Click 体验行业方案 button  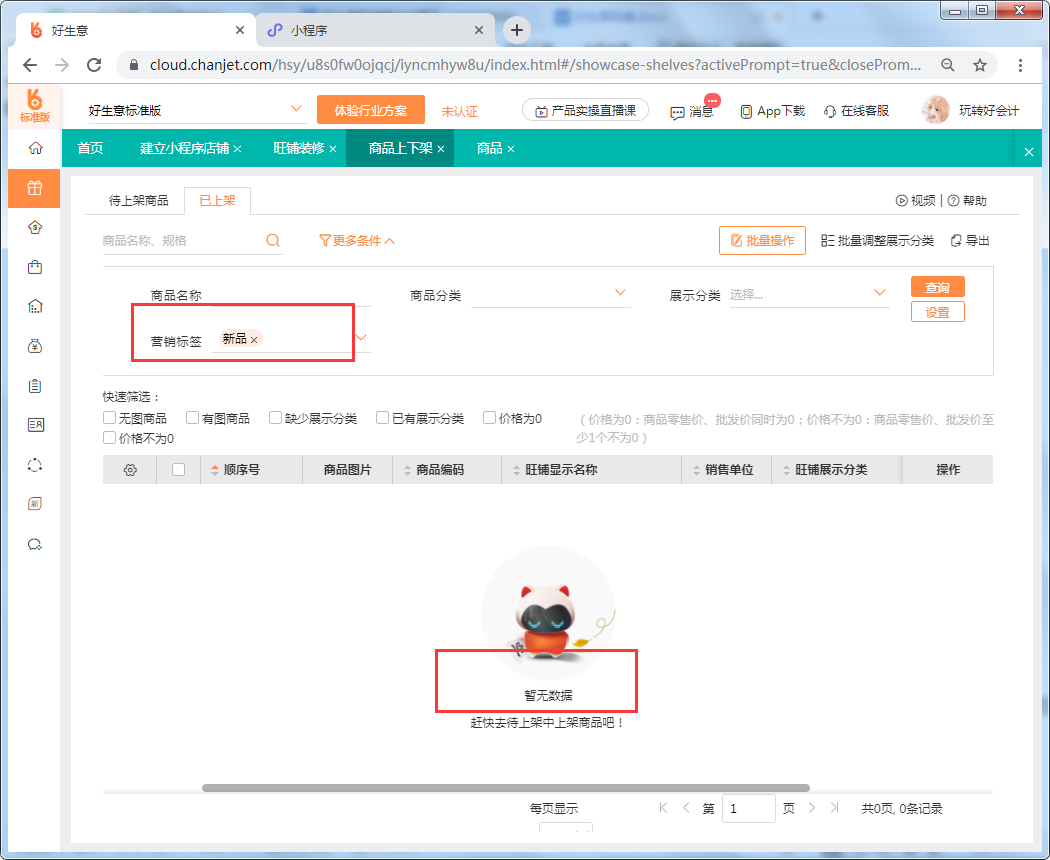pos(371,111)
